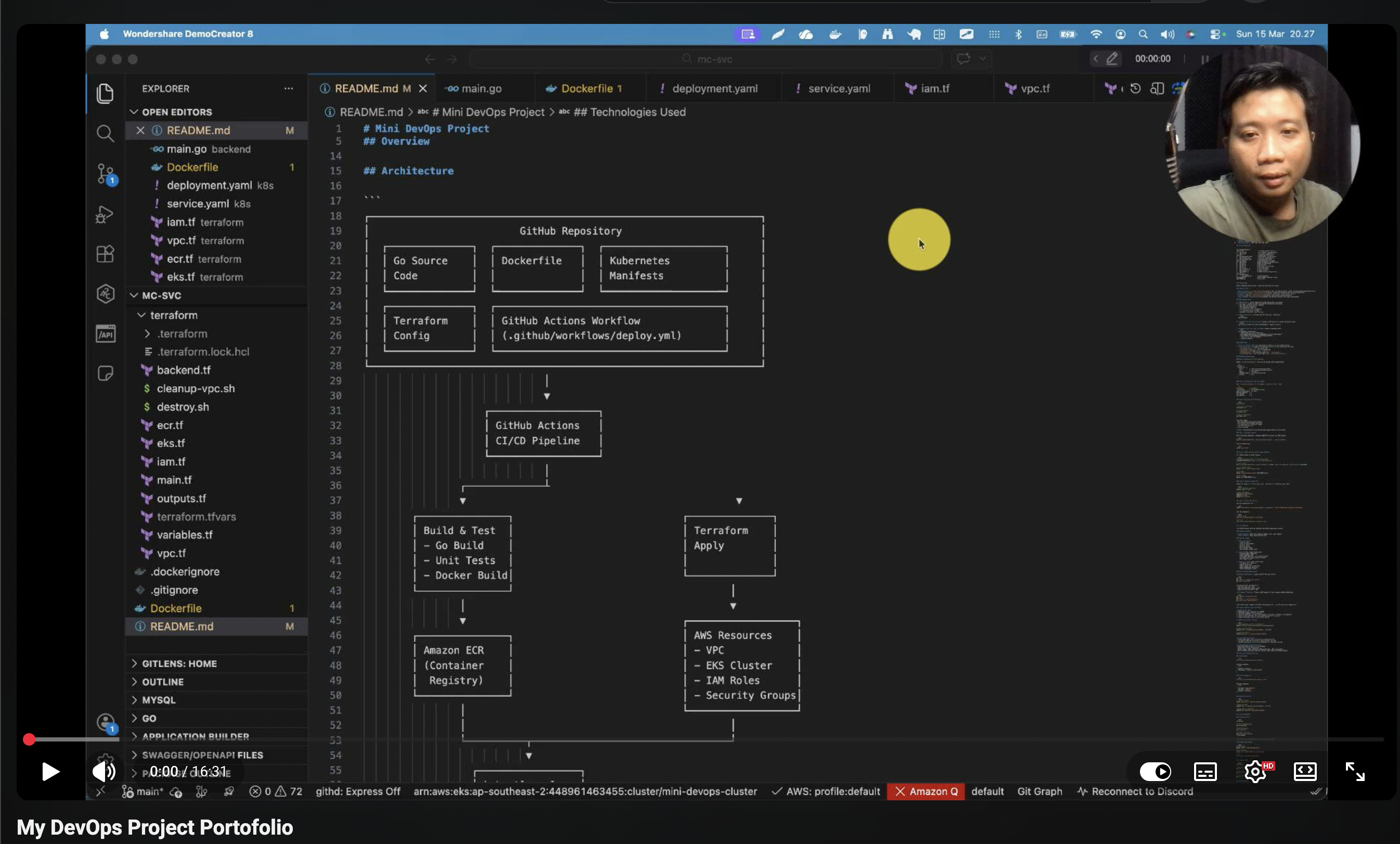Viewport: 1400px width, 844px height.
Task: Click the Docker whale menu bar icon
Action: tap(835, 34)
